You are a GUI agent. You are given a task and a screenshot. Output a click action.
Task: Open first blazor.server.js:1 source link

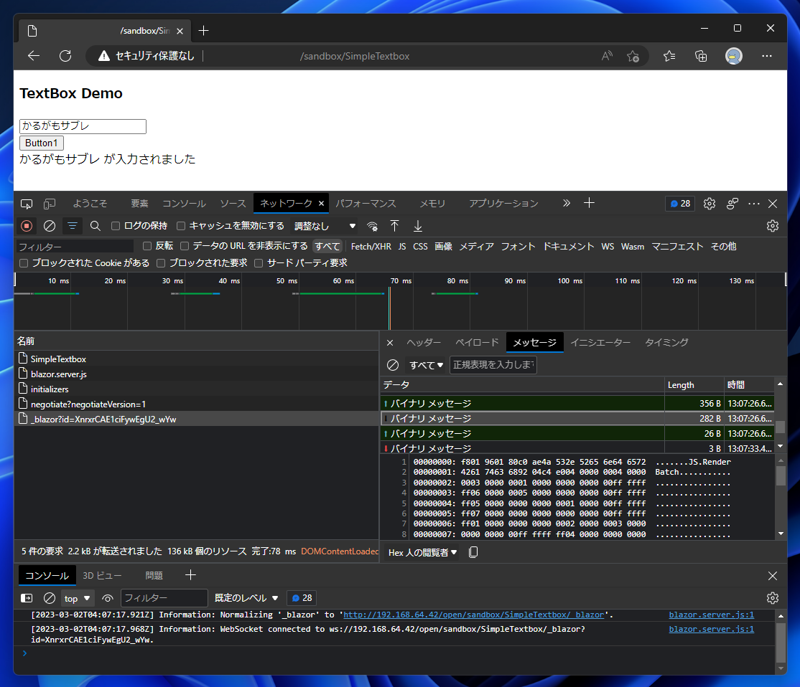tap(711, 615)
